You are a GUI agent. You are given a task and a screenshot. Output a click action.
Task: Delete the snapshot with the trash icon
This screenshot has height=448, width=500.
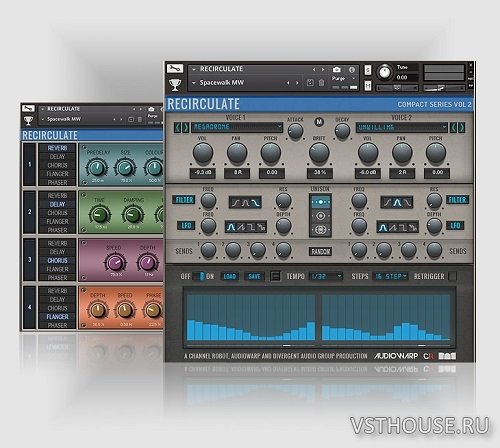[x=321, y=83]
